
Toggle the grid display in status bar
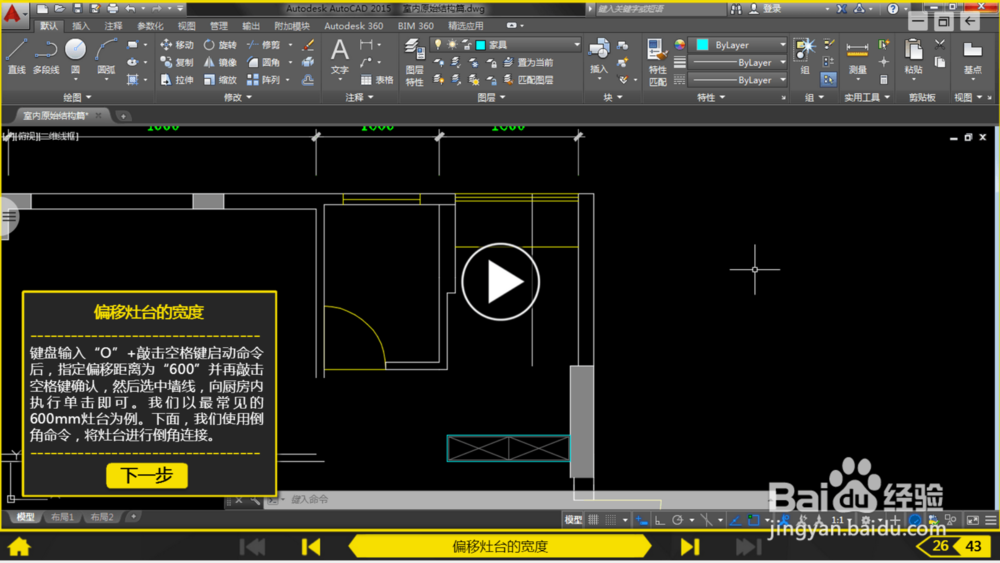point(593,520)
